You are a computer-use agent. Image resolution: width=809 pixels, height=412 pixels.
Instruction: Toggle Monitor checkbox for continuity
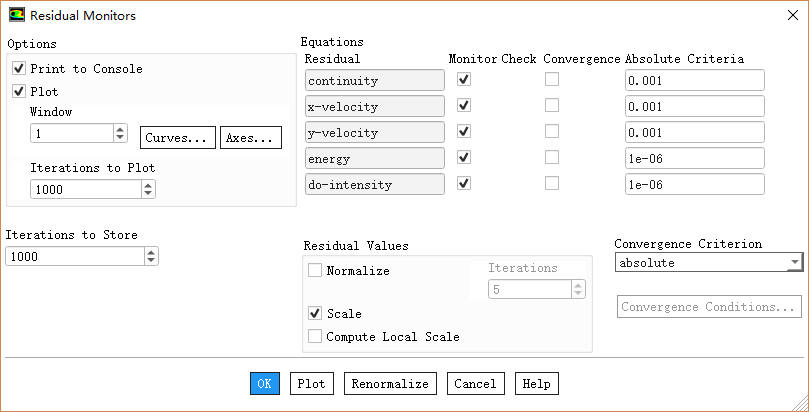click(x=464, y=80)
